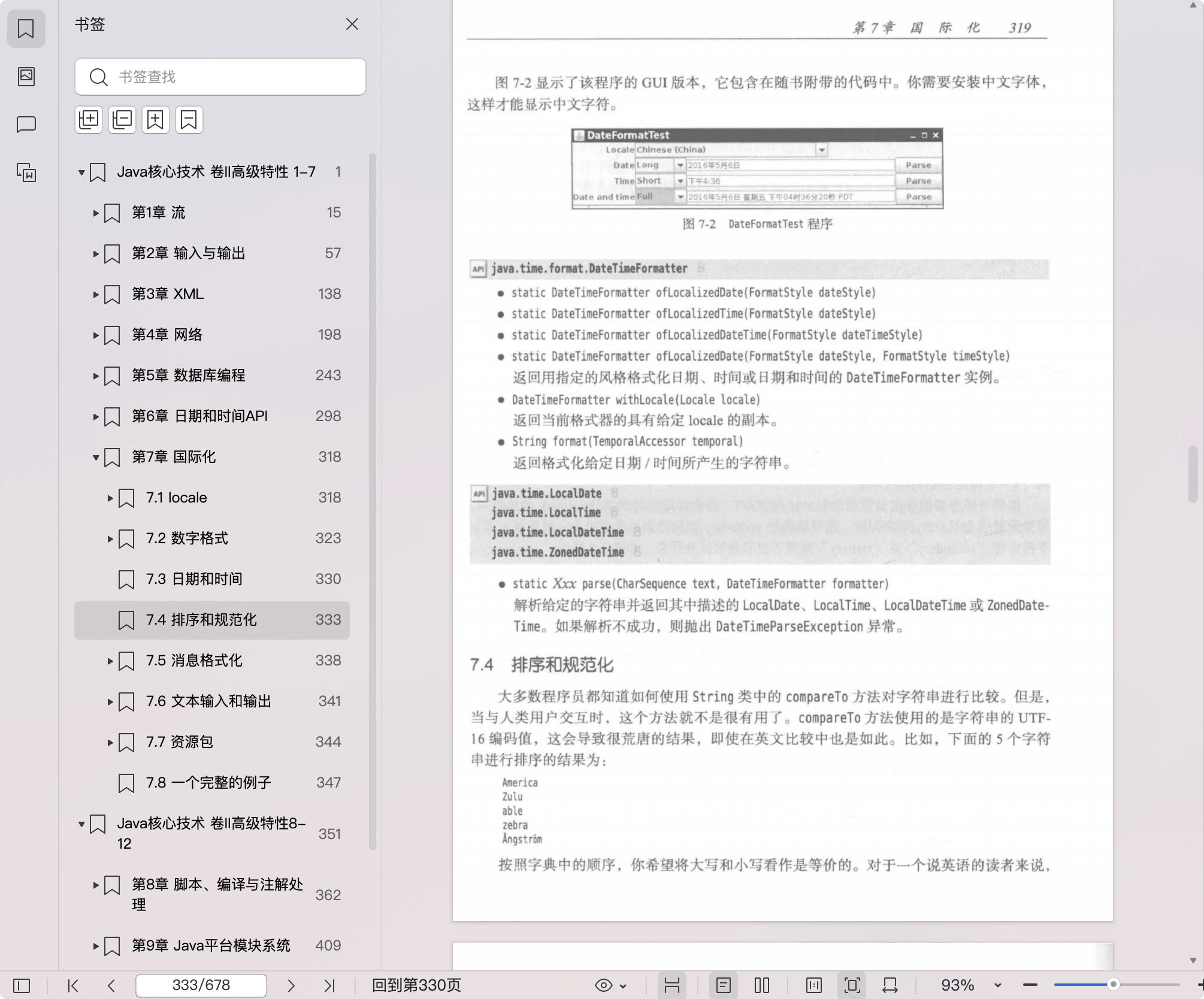This screenshot has height=999, width=1204.
Task: Expand 第4章 网络 bookmark
Action: [96, 335]
